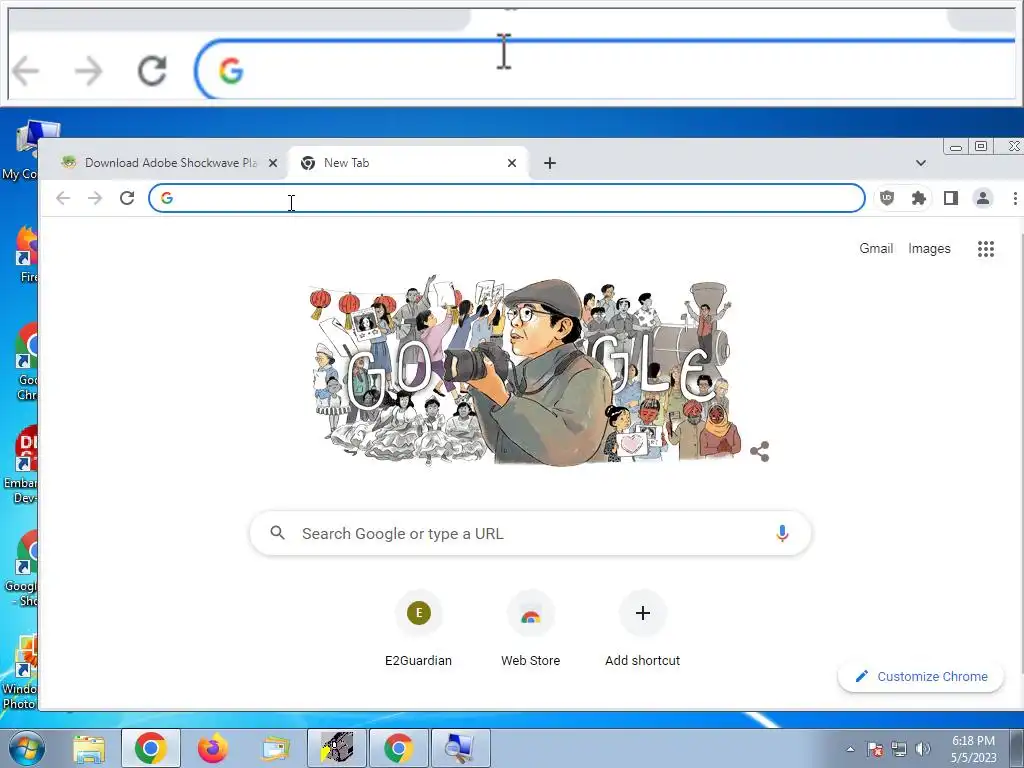Open Windows Explorer from taskbar

click(89, 748)
